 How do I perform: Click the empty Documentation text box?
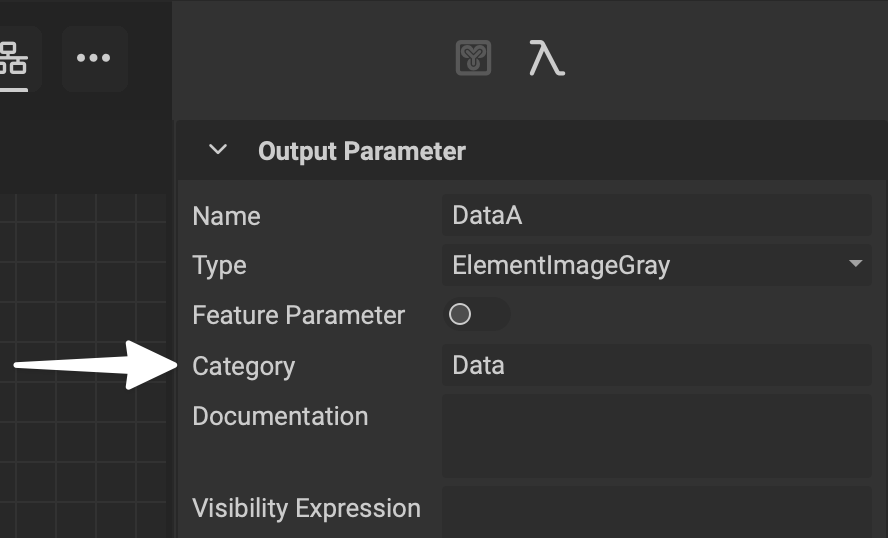[x=655, y=435]
